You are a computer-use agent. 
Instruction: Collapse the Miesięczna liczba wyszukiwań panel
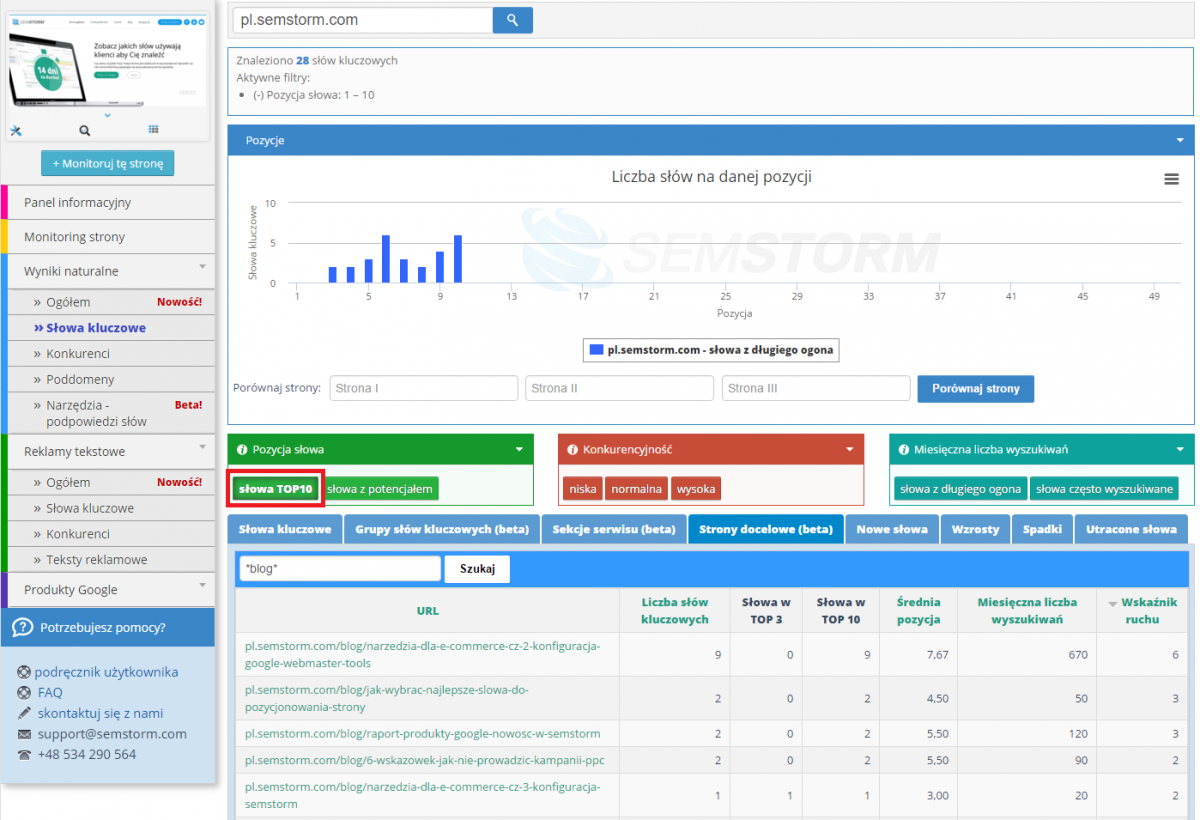tap(1180, 450)
